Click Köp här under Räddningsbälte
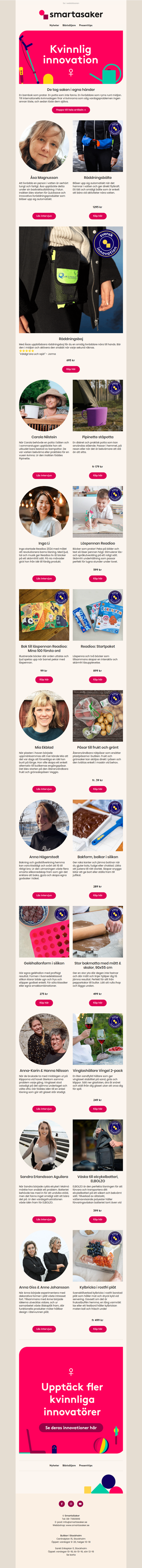 (x=98, y=216)
